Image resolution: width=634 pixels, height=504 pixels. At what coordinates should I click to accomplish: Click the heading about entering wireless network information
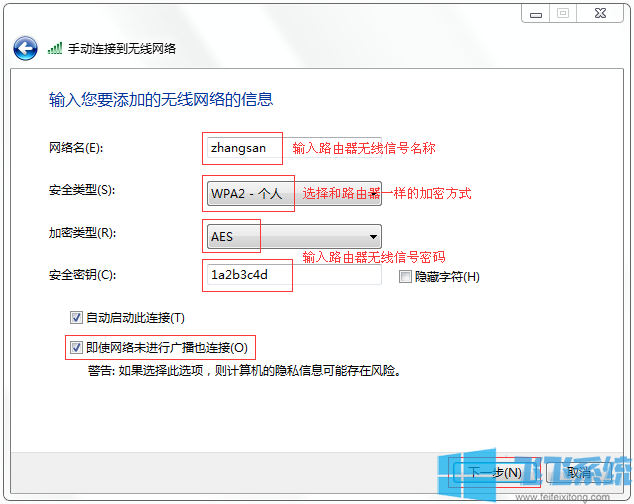click(161, 100)
